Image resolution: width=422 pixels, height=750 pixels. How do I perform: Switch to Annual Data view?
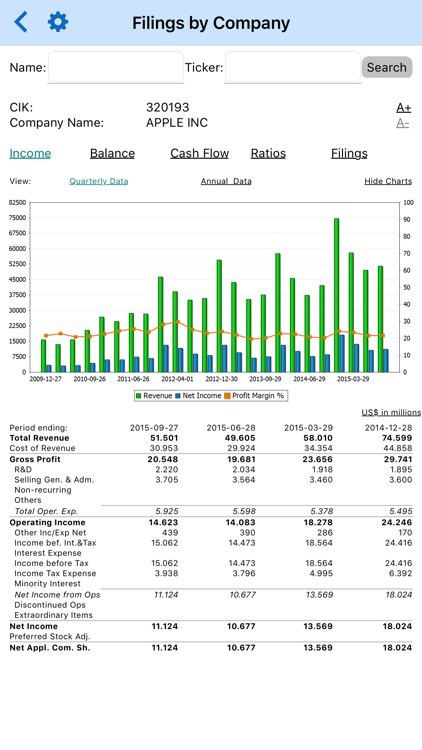[x=226, y=181]
